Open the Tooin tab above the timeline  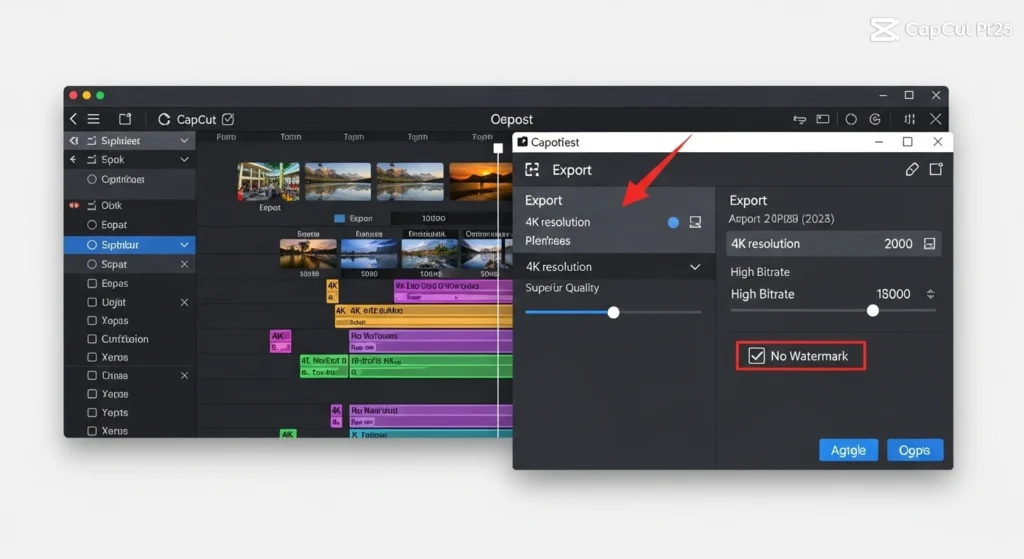(291, 136)
